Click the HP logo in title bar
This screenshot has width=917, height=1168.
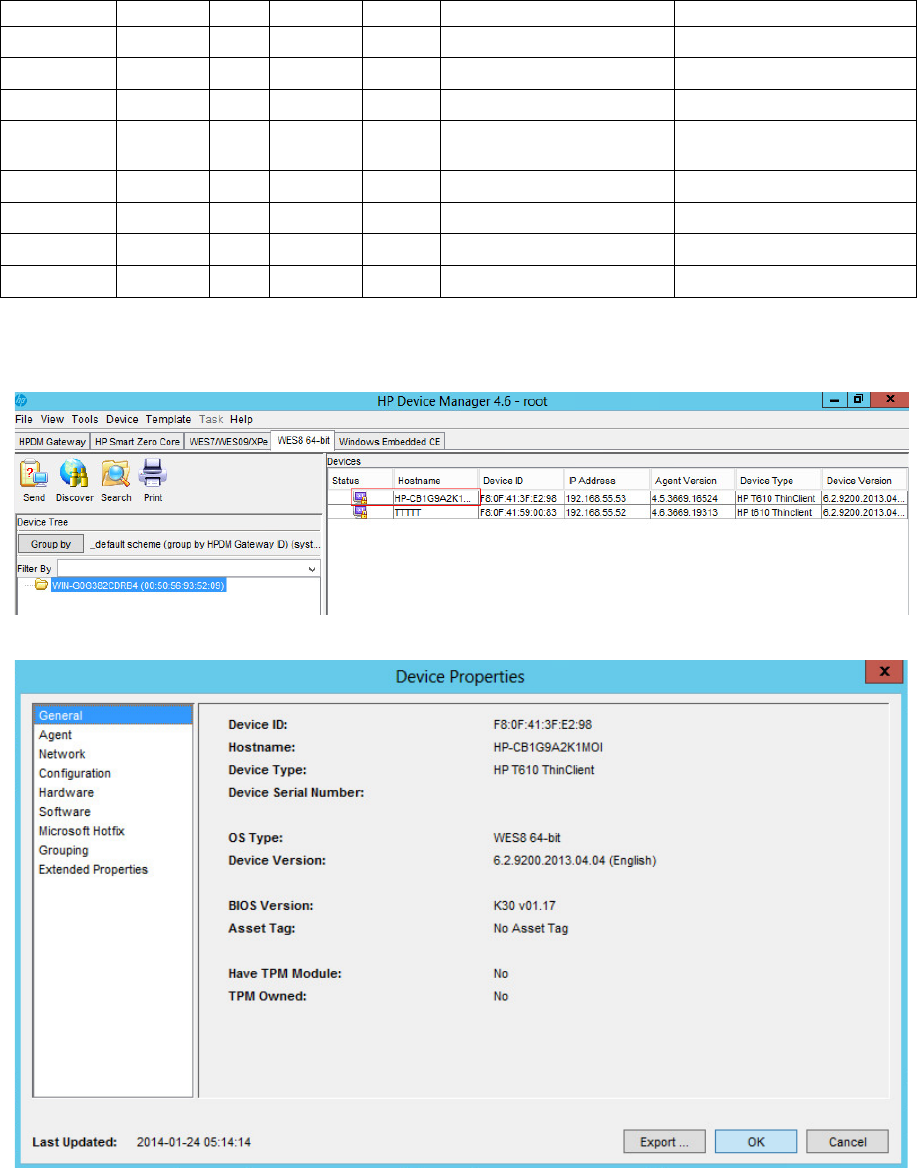pyautogui.click(x=21, y=401)
